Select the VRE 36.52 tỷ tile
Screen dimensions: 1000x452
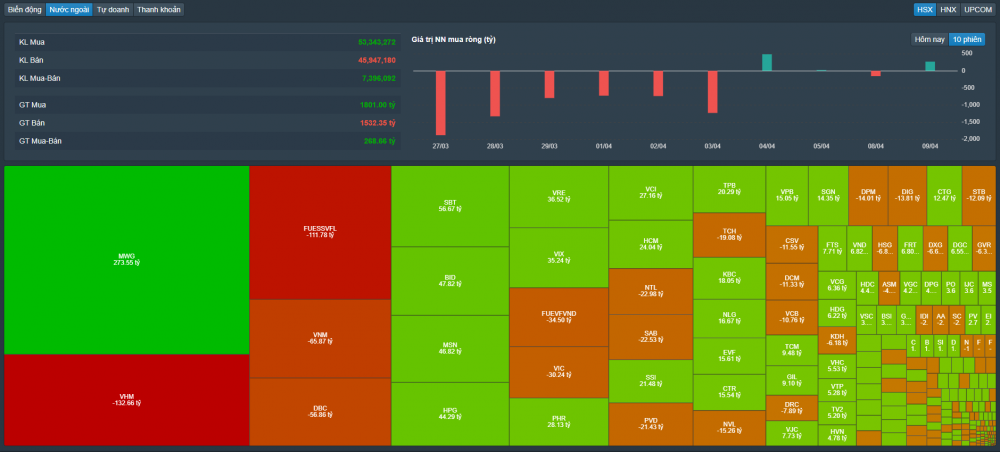[559, 196]
